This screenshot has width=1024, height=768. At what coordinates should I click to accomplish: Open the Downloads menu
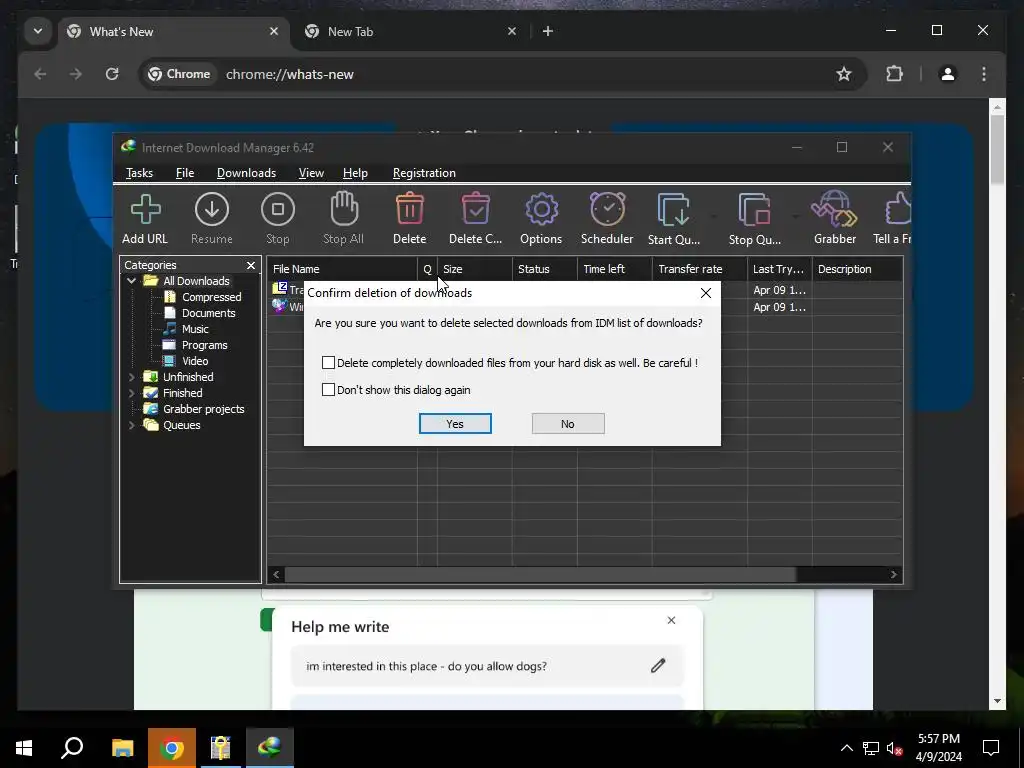[x=246, y=173]
